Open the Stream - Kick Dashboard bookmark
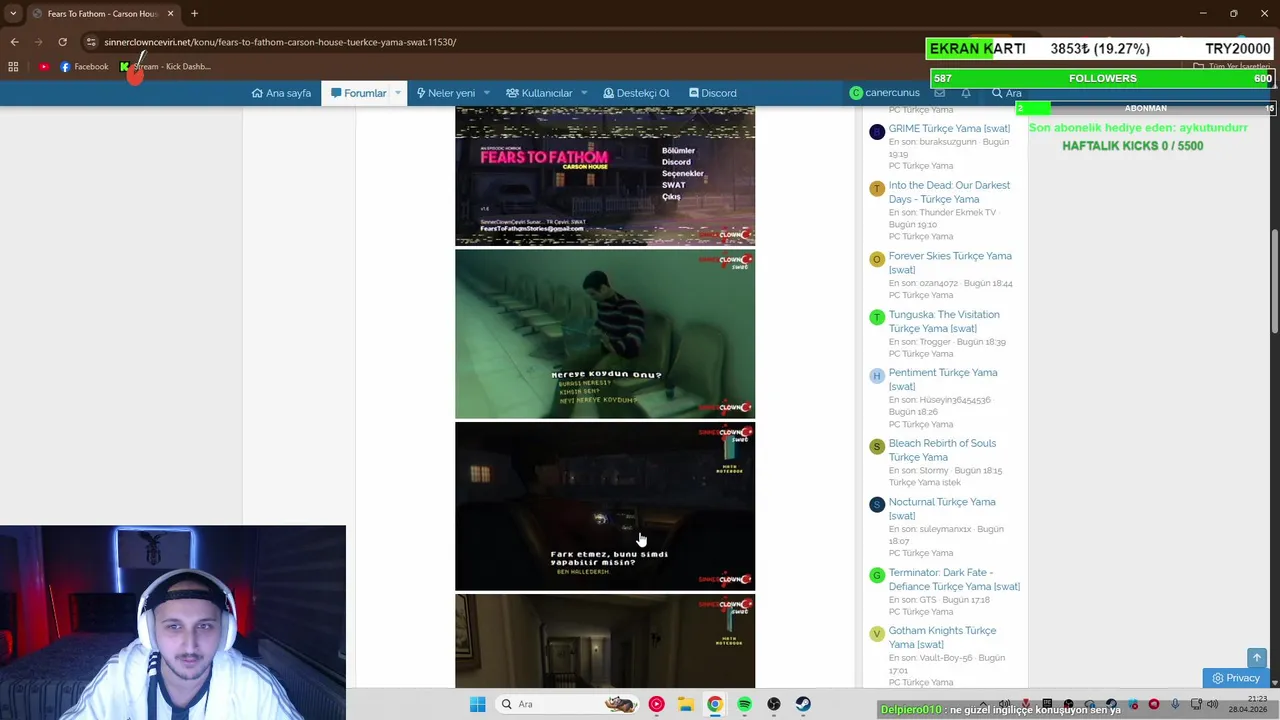The width and height of the screenshot is (1280, 720). click(165, 67)
